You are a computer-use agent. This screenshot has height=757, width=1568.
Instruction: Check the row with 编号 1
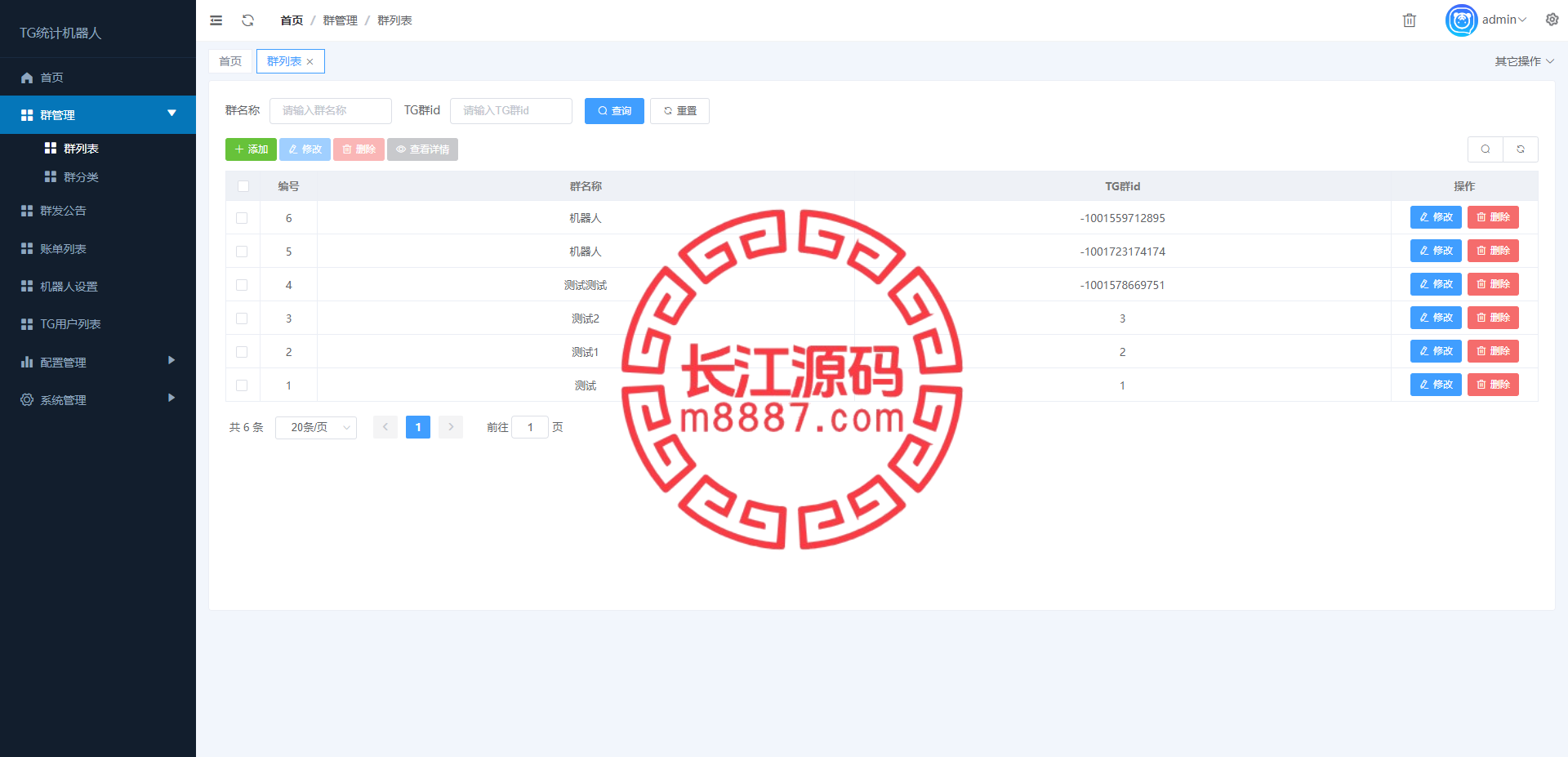point(242,385)
